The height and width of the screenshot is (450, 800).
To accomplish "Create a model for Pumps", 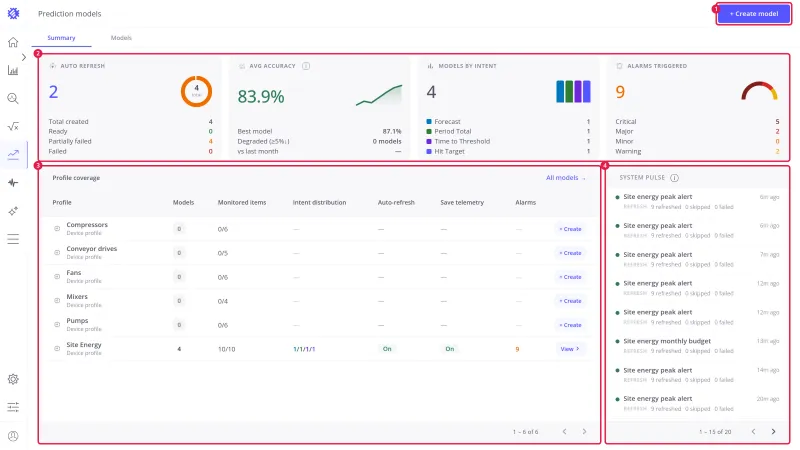I will (x=570, y=325).
